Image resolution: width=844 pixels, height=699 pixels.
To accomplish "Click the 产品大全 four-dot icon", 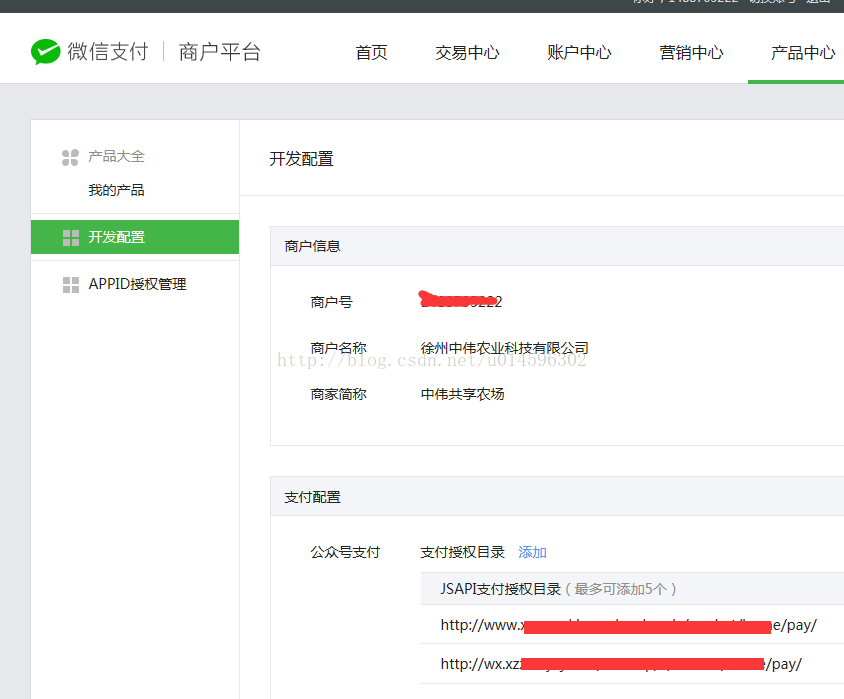I will (x=70, y=157).
